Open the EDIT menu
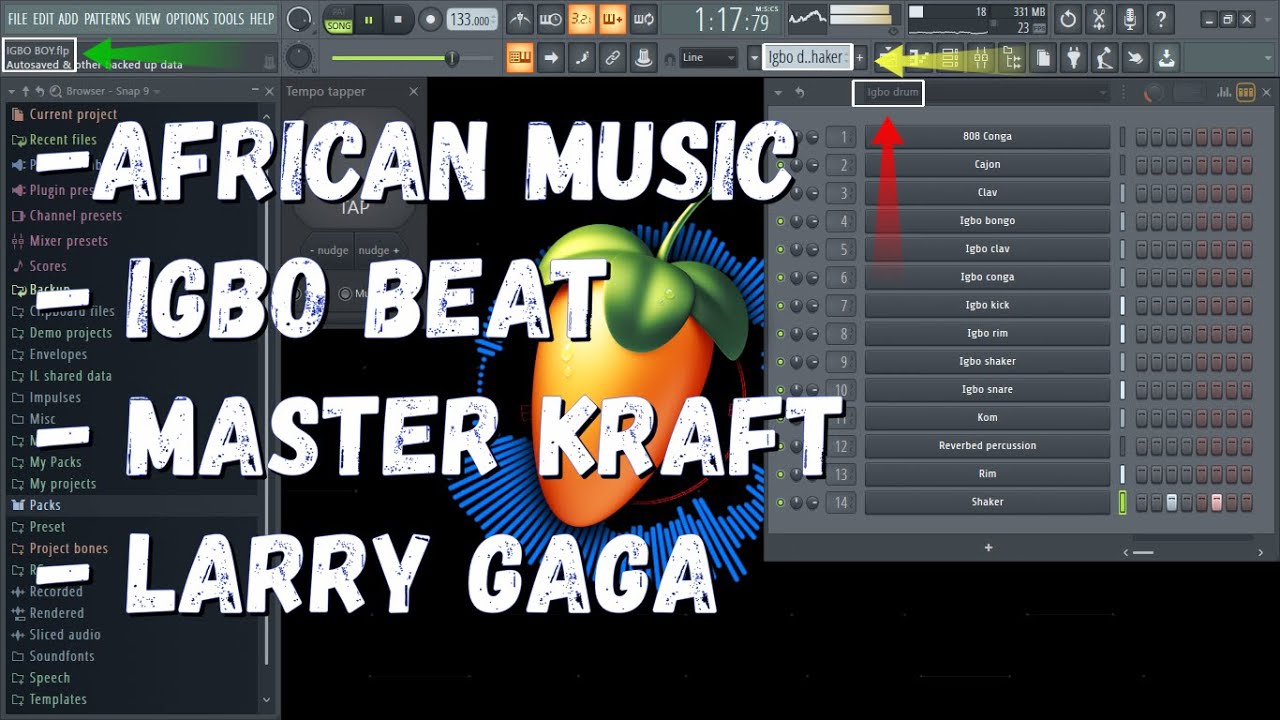The image size is (1280, 720). tap(43, 19)
